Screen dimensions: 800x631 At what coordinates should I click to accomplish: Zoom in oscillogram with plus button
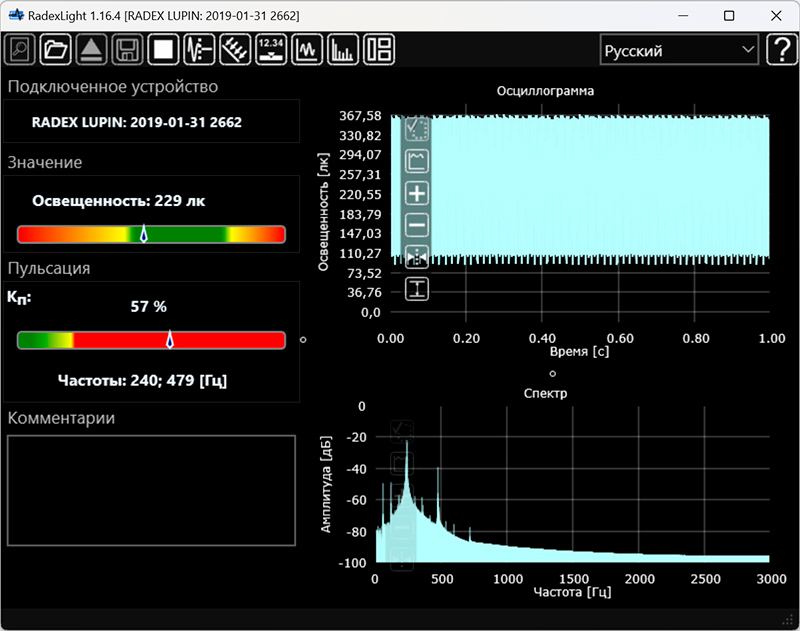[417, 193]
